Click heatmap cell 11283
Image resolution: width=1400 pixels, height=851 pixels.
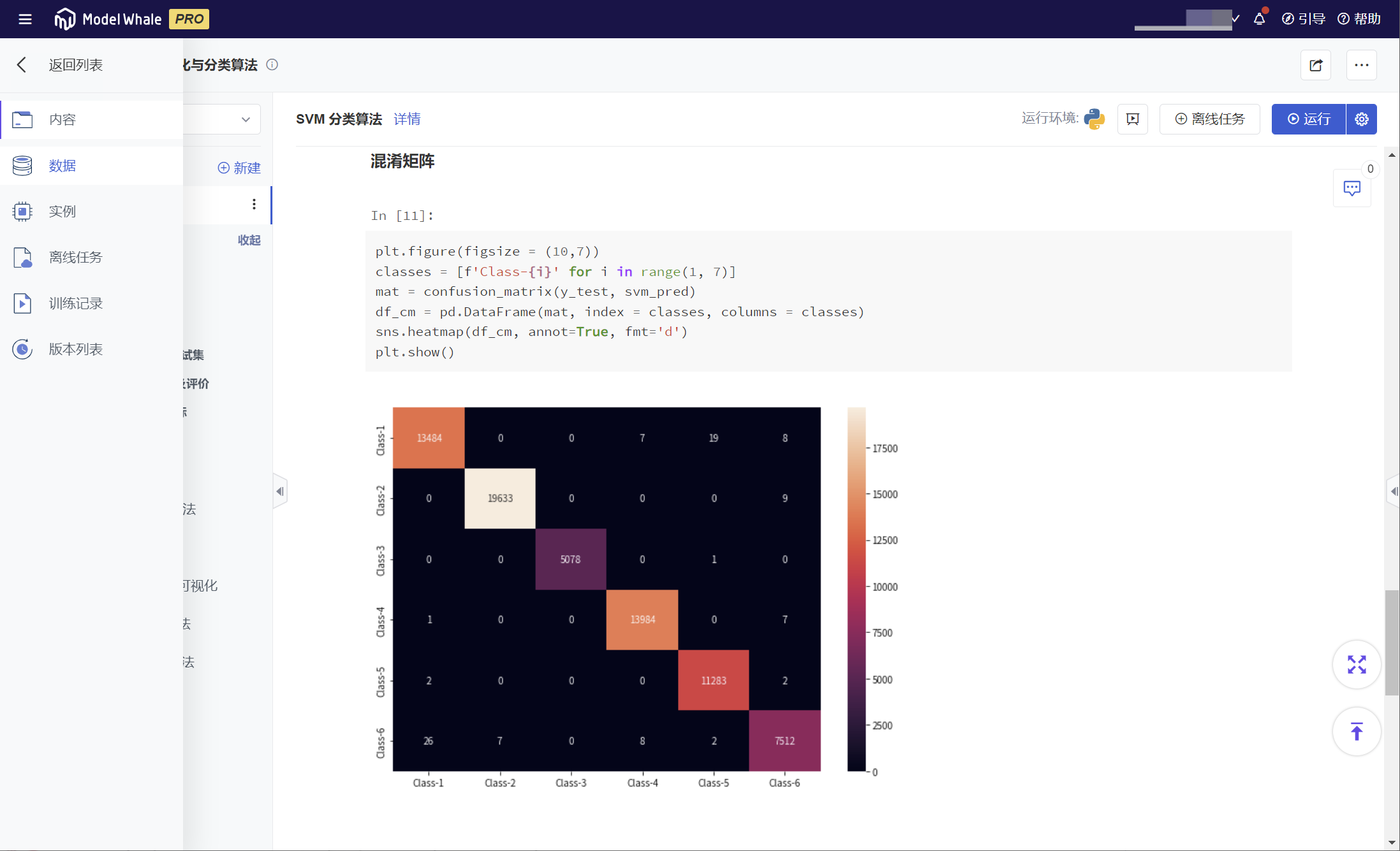coord(714,680)
